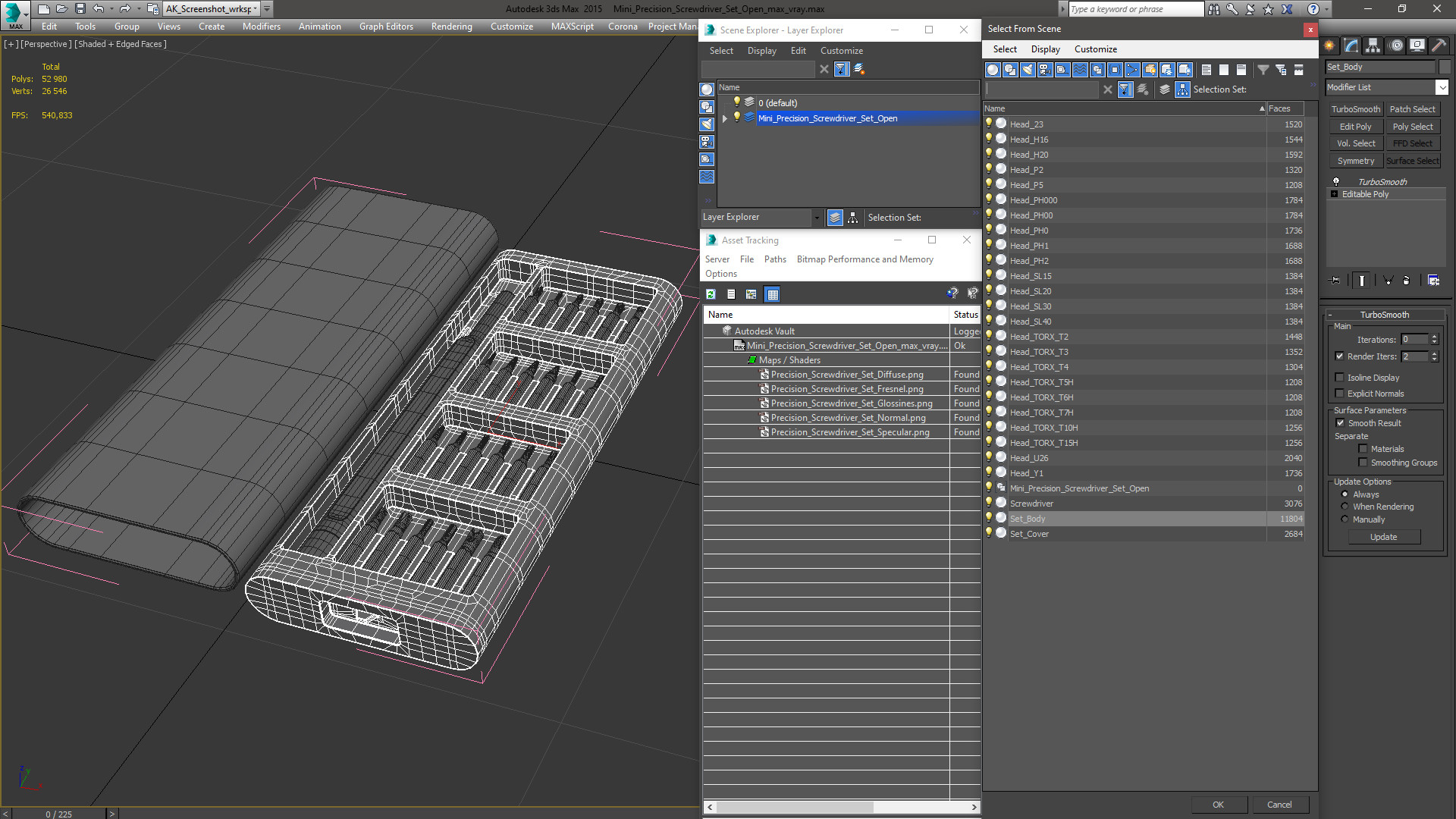Screen dimensions: 1456x819
Task: Click Create New Layer icon in Scene Explorer
Action: click(x=859, y=69)
